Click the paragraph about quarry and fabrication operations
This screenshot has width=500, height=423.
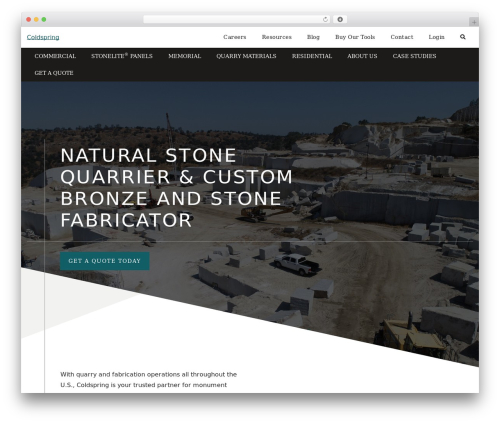[x=149, y=380]
